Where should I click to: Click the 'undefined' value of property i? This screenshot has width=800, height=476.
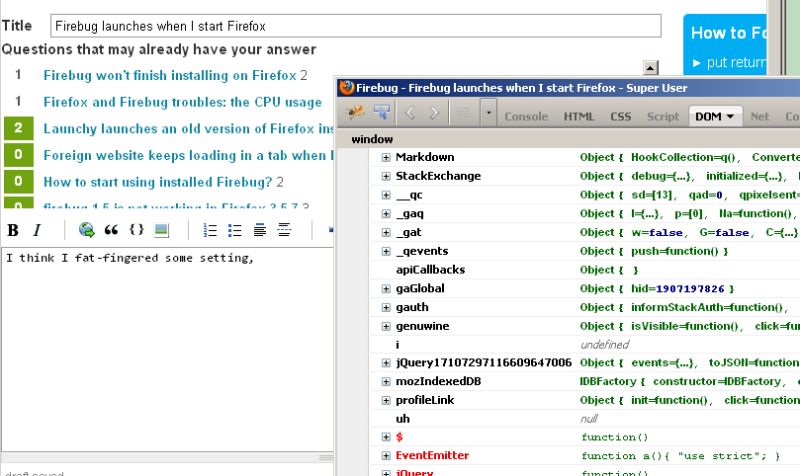point(605,345)
